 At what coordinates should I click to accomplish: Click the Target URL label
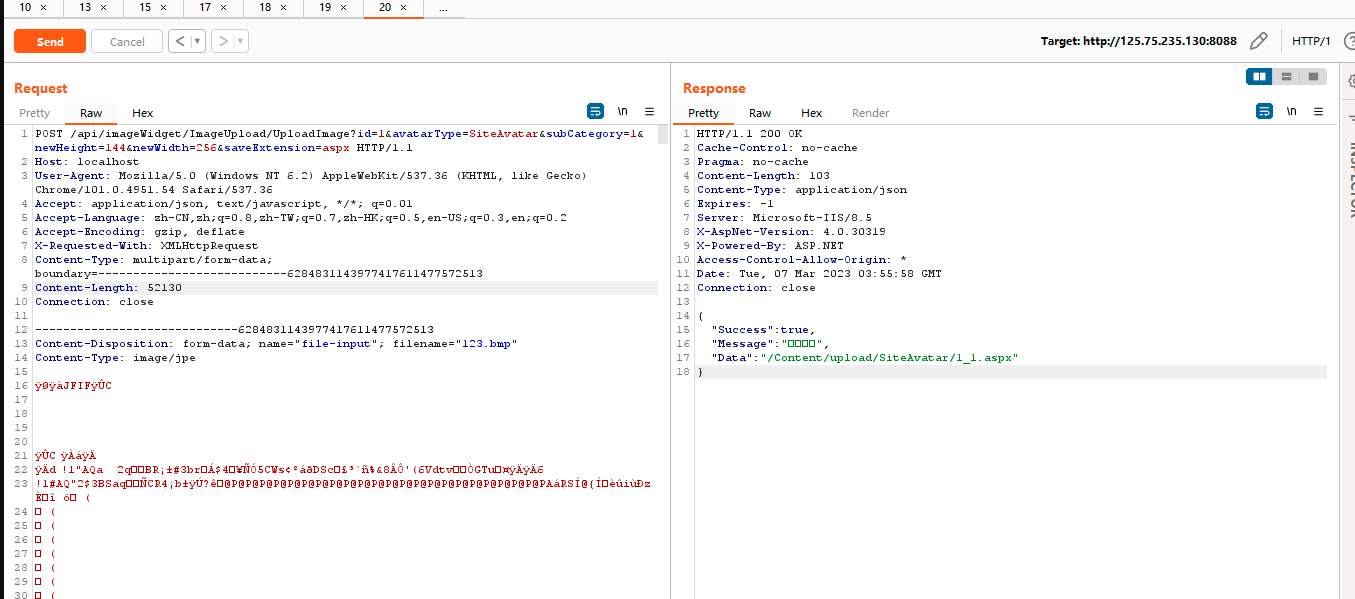pos(1139,41)
